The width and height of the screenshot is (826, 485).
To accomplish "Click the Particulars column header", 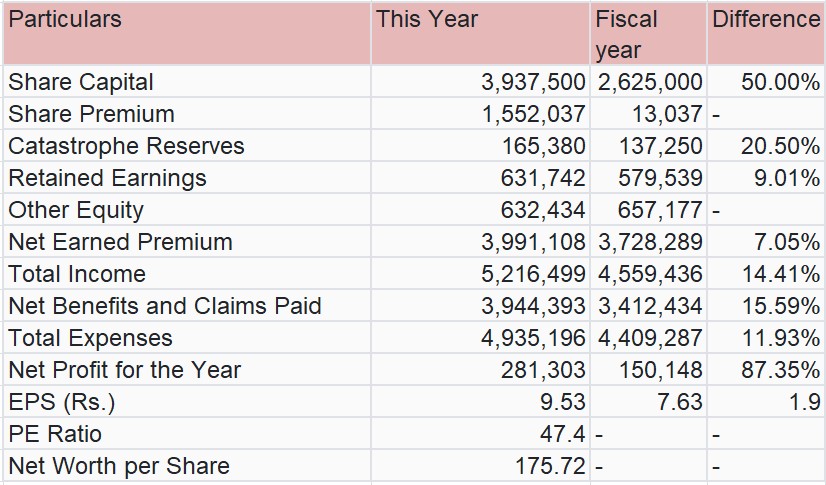I will [x=65, y=20].
